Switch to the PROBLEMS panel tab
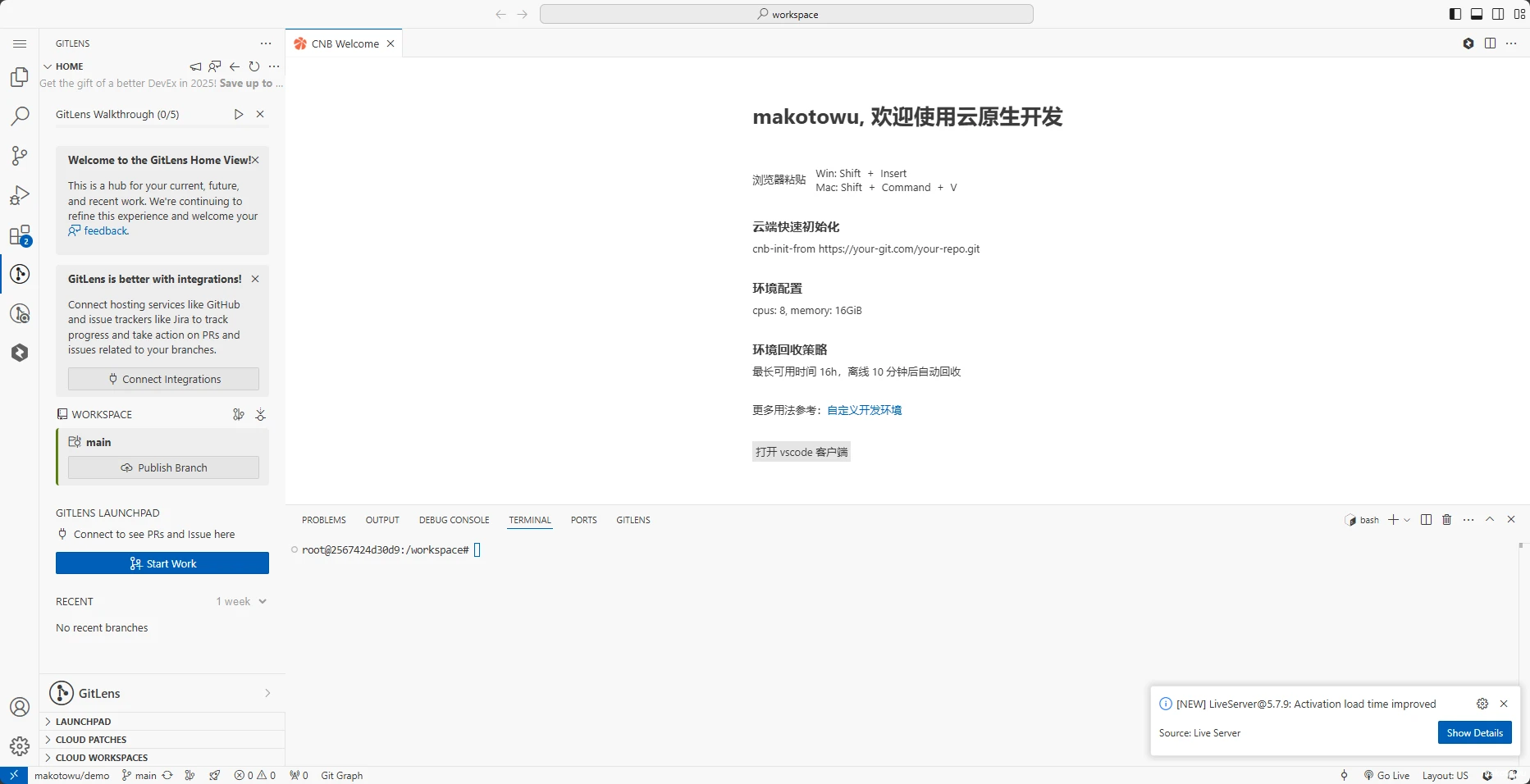 click(324, 520)
